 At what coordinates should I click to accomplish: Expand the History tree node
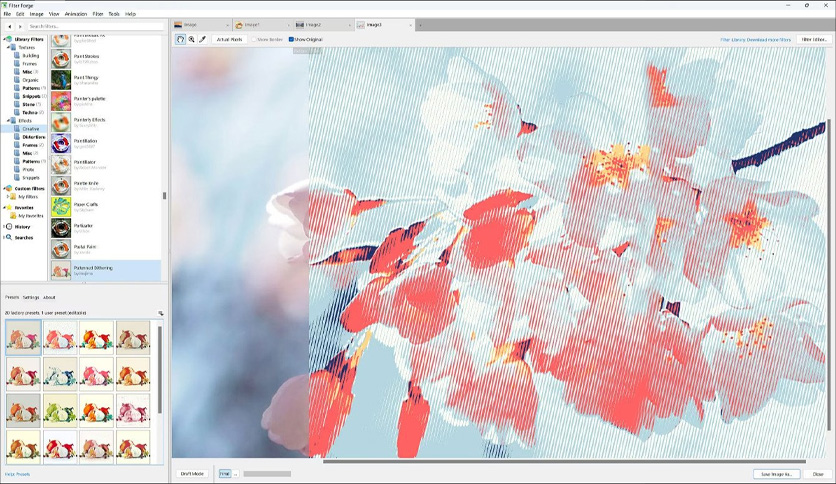(x=4, y=227)
